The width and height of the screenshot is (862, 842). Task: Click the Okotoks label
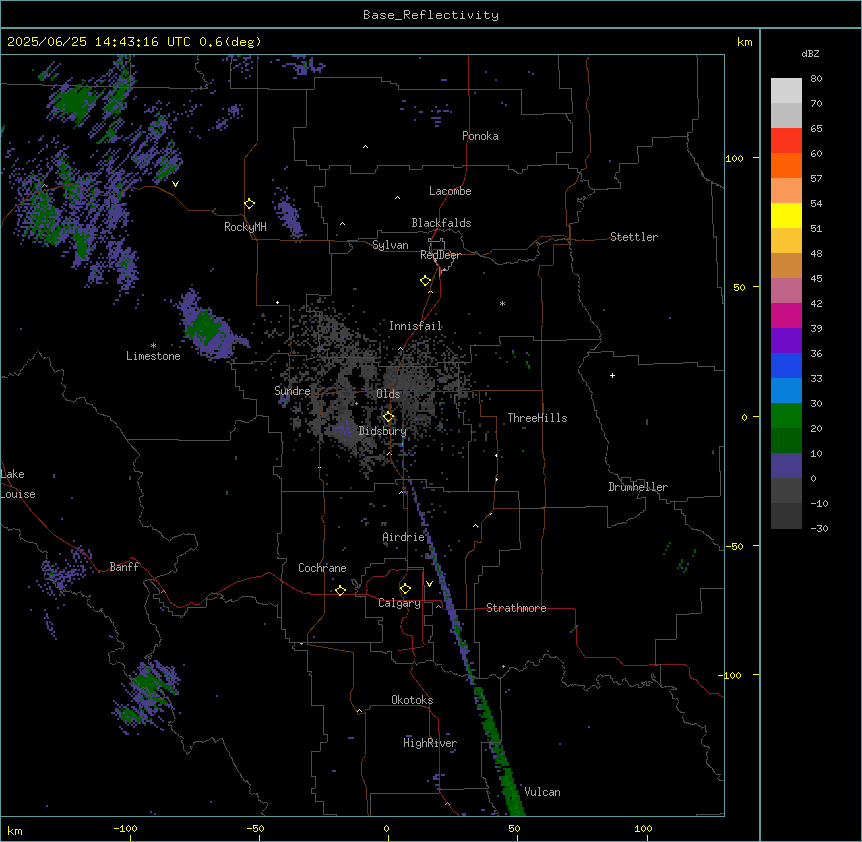coord(412,700)
